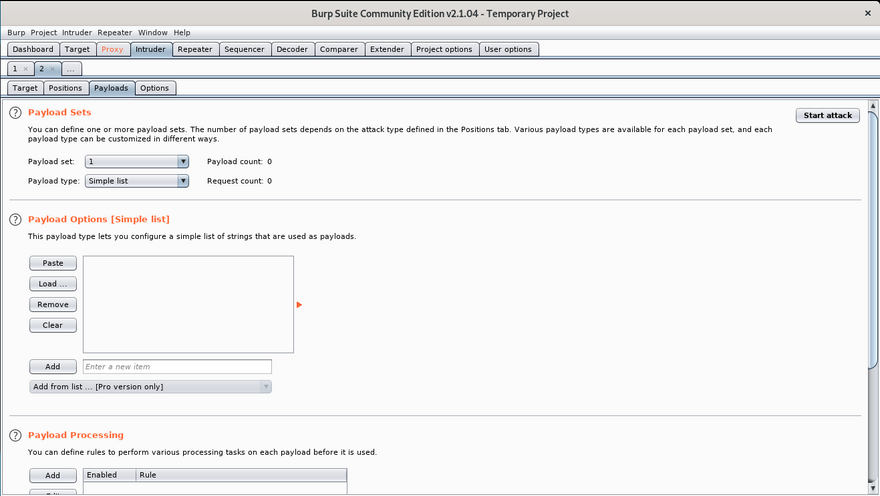Open the Intruder Target sub-tab
Screen dimensions: 880x496
pyautogui.click(x=25, y=88)
